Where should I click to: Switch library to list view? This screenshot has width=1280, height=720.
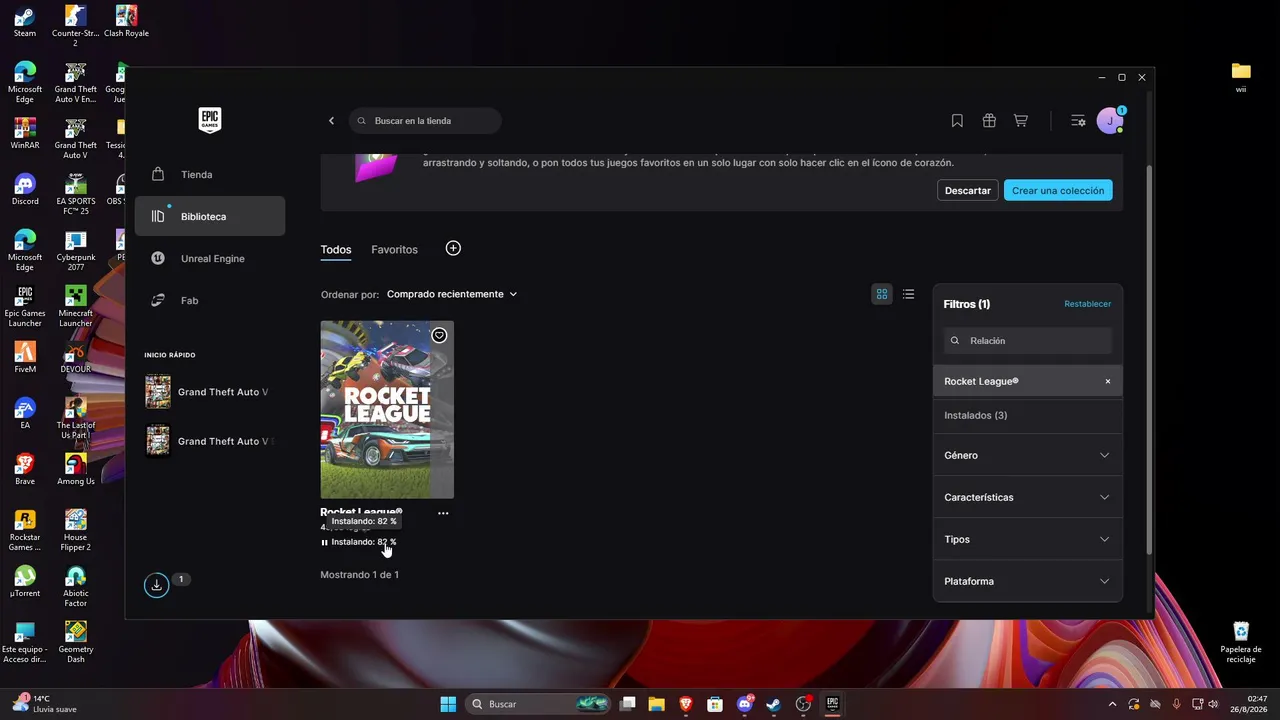click(908, 294)
